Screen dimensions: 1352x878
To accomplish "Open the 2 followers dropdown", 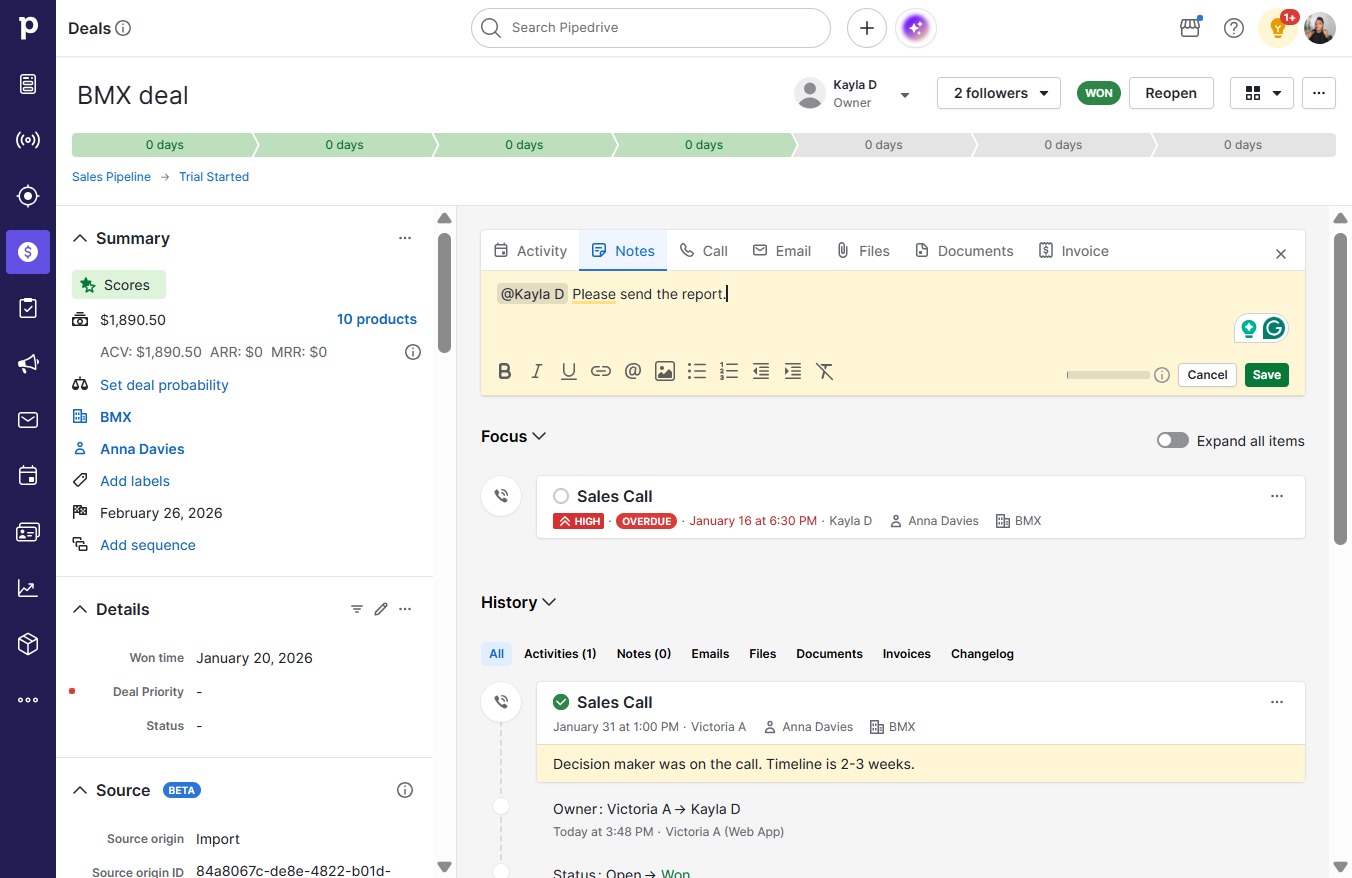I will (999, 93).
